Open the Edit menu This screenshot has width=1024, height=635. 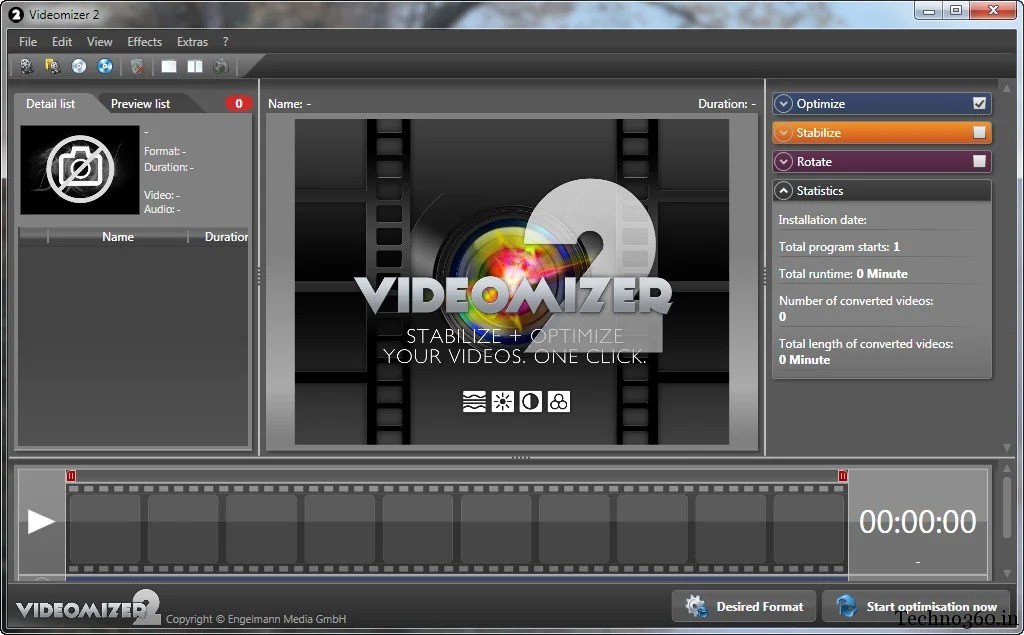tap(62, 42)
